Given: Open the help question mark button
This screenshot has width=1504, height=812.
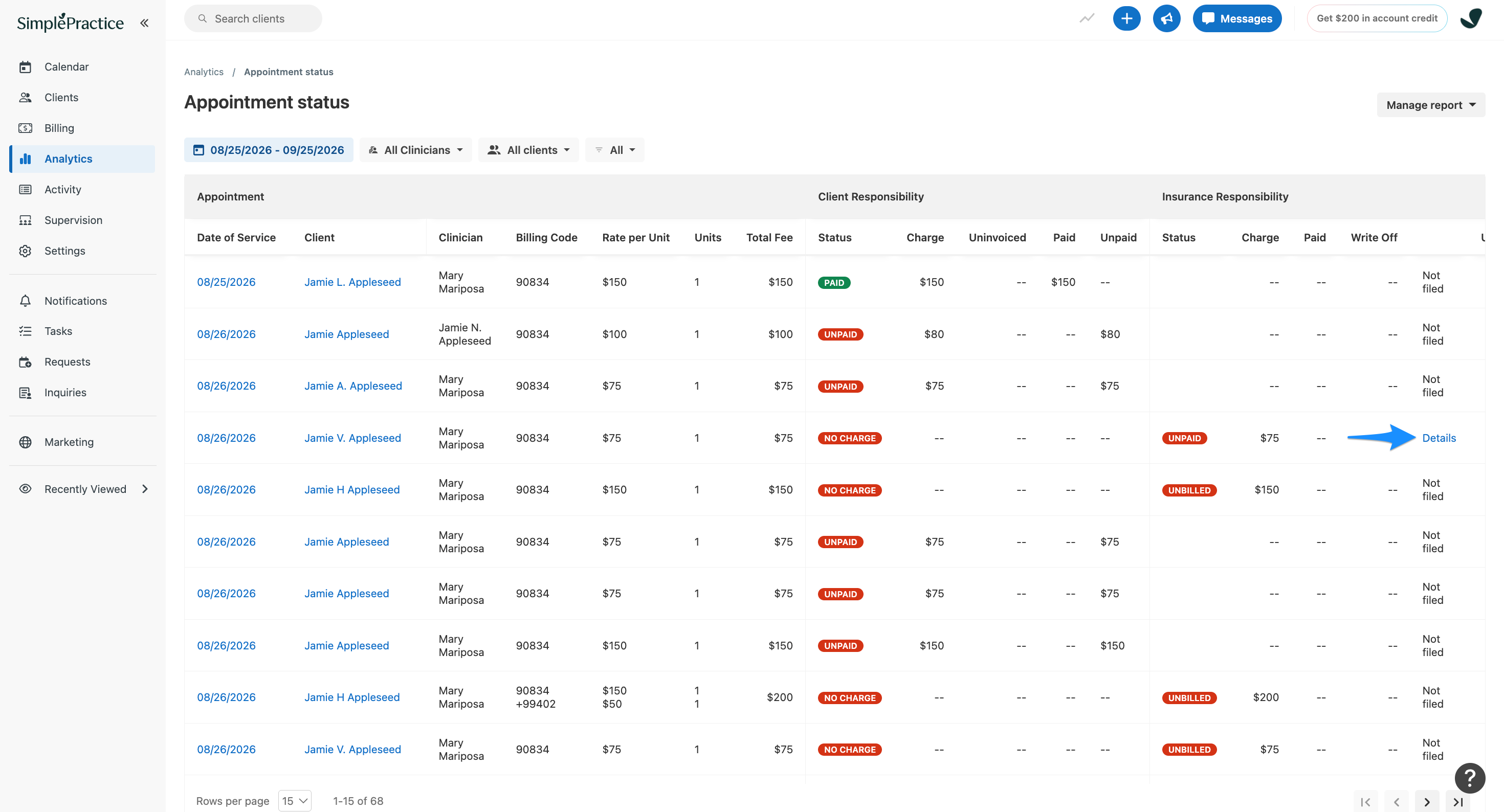Looking at the screenshot, I should click(x=1470, y=778).
